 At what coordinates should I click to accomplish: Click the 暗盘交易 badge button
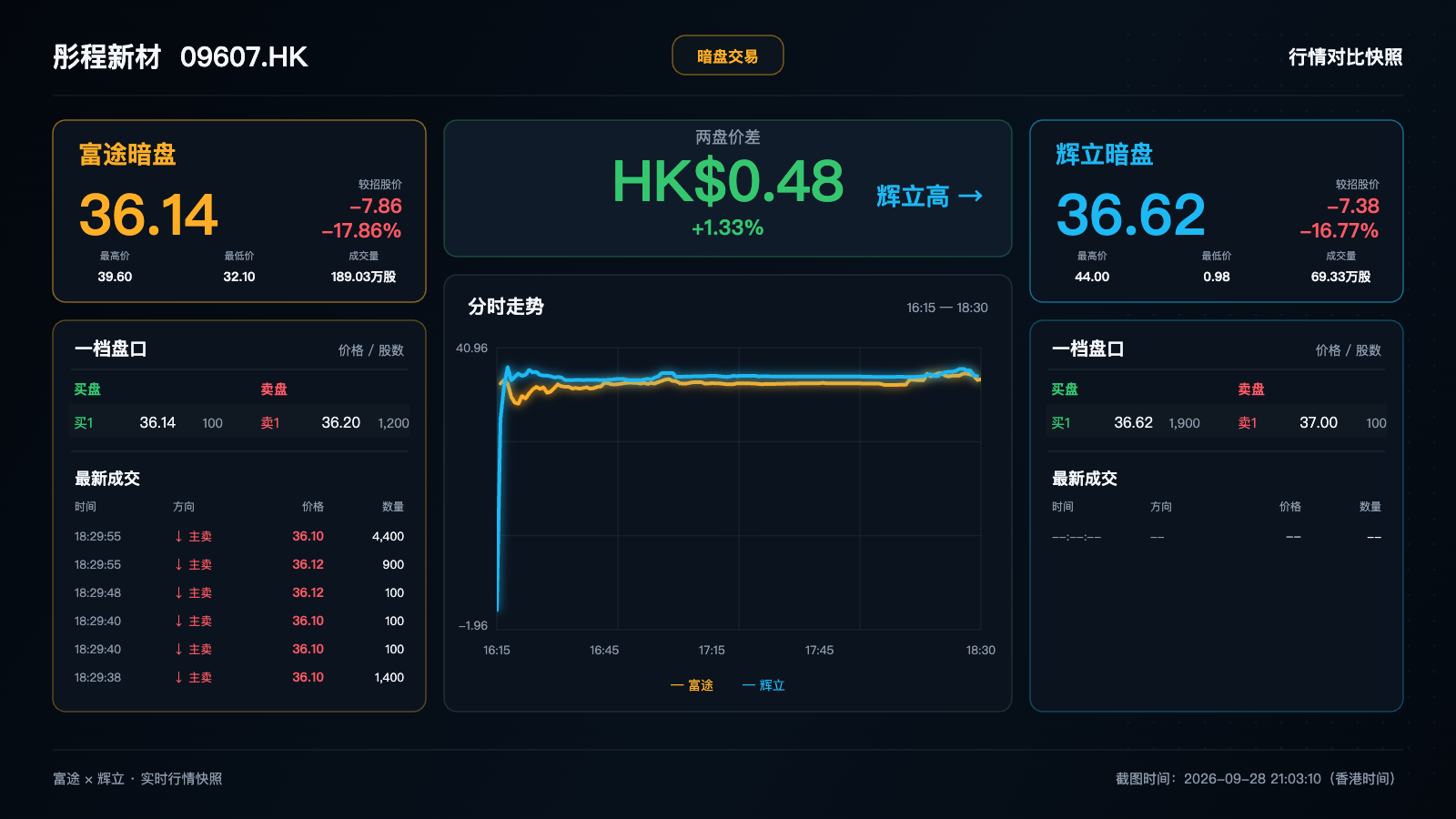727,56
